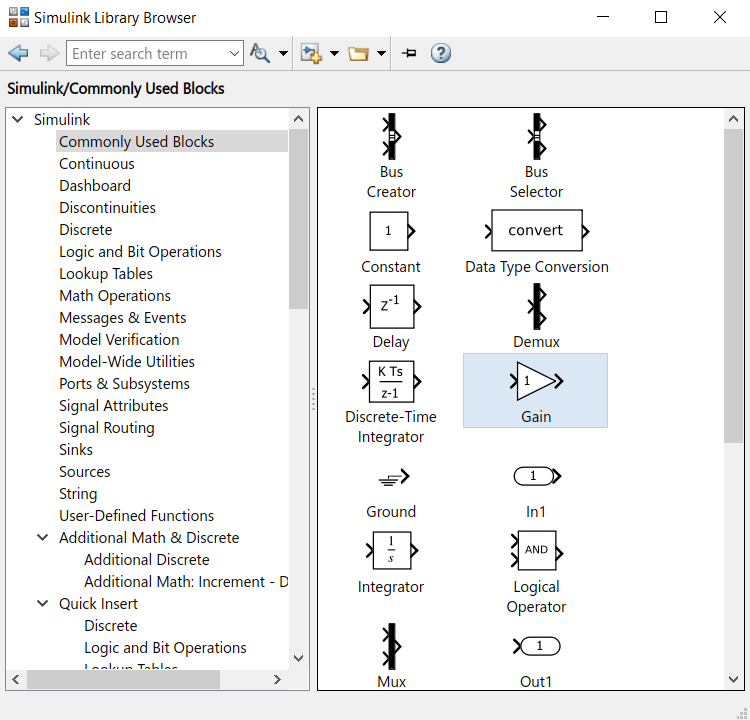Open the new model dropdown arrow

tap(334, 53)
